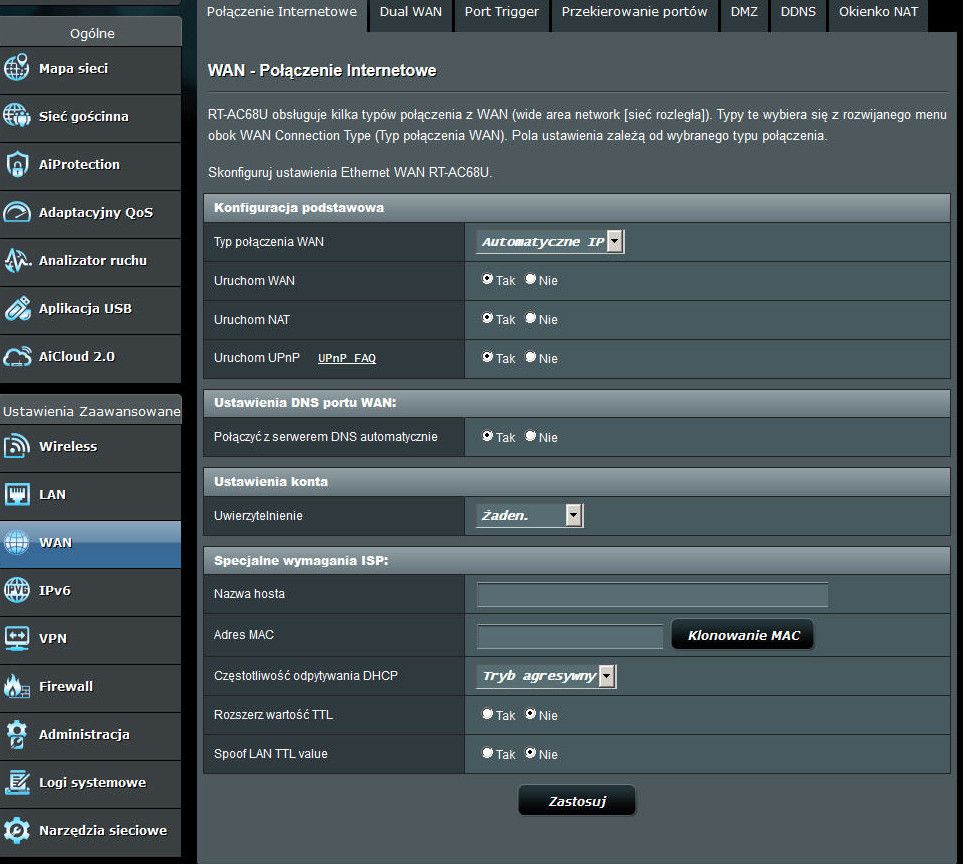Select Nie for Uruchom WAN
This screenshot has height=864, width=963.
[531, 280]
